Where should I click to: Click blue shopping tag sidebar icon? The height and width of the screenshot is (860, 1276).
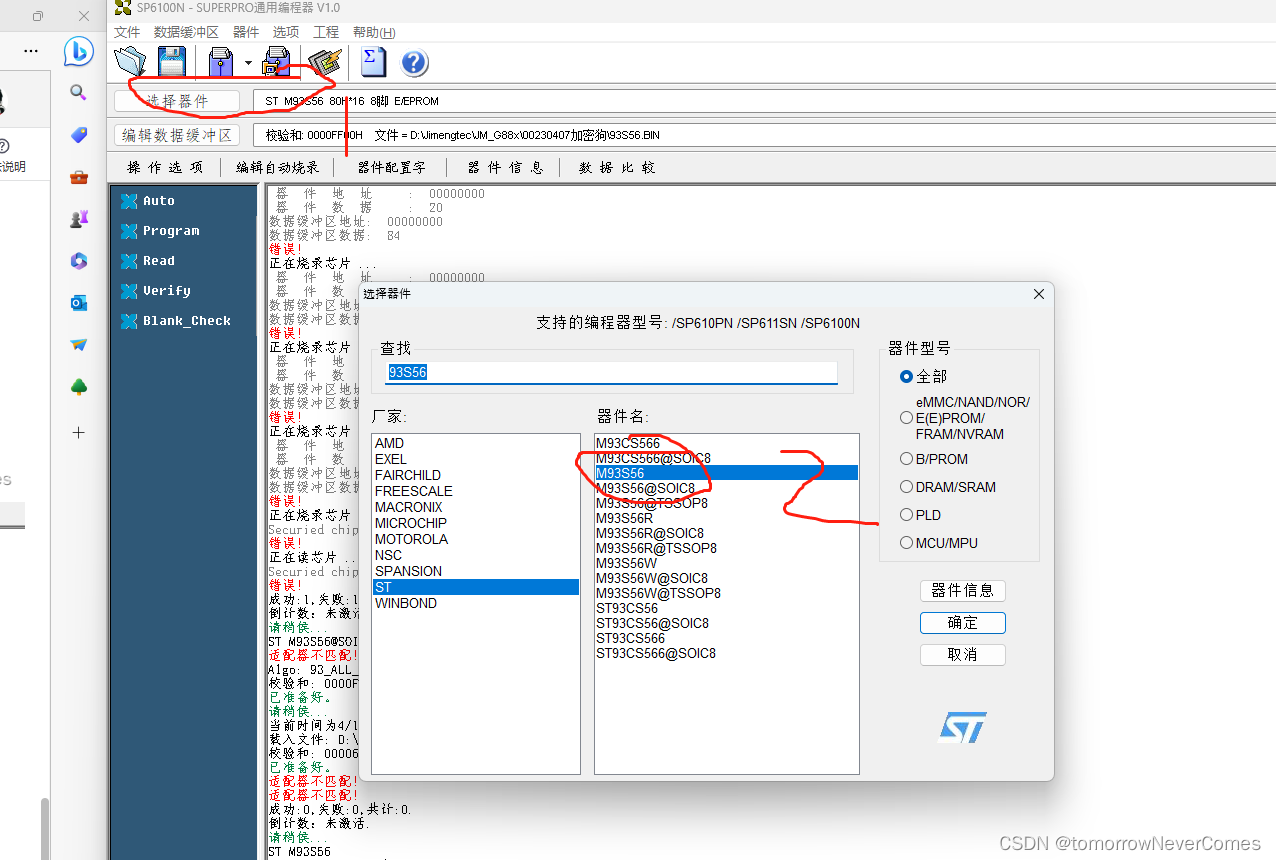point(79,135)
